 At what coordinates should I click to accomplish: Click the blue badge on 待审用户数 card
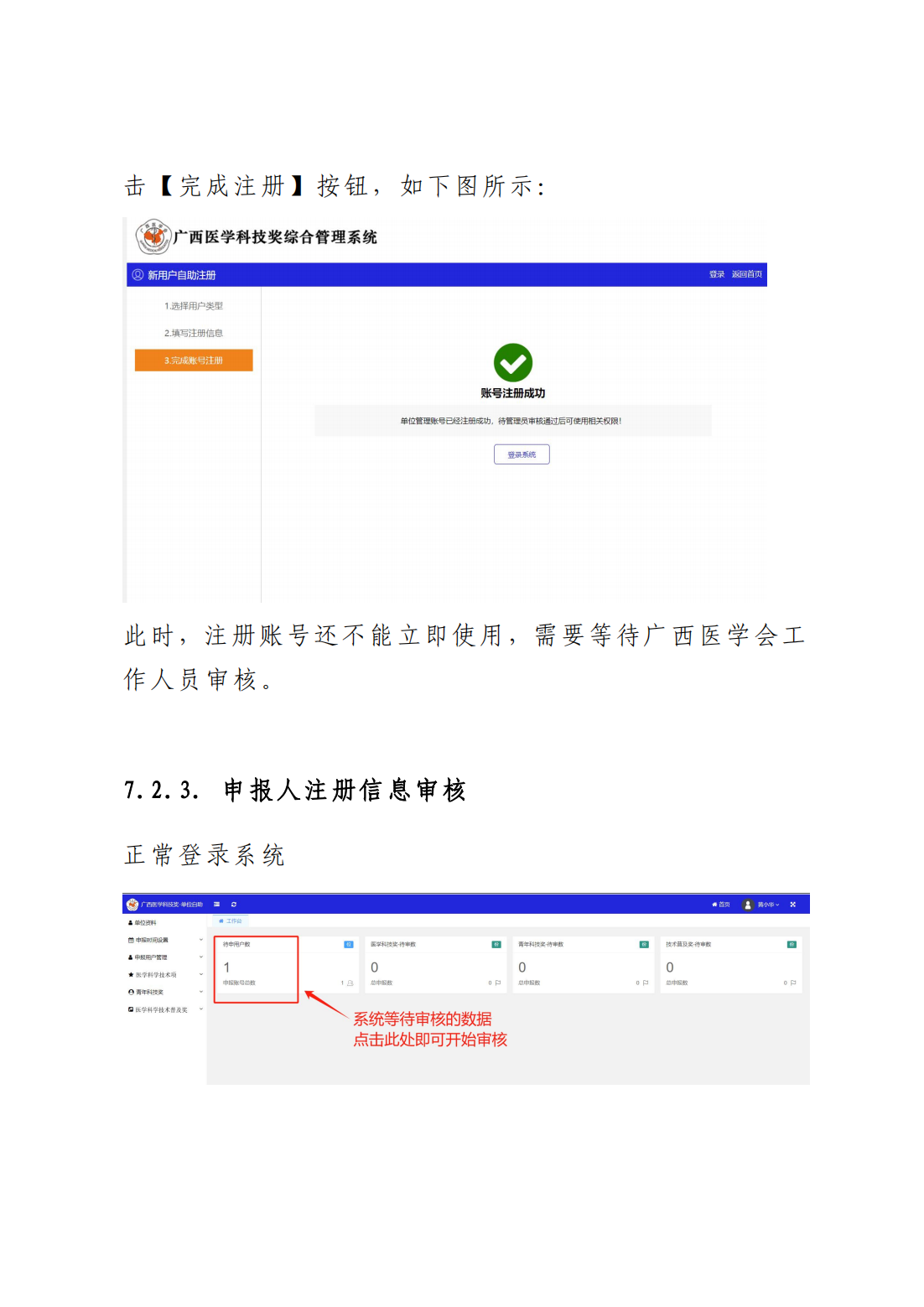pyautogui.click(x=349, y=945)
